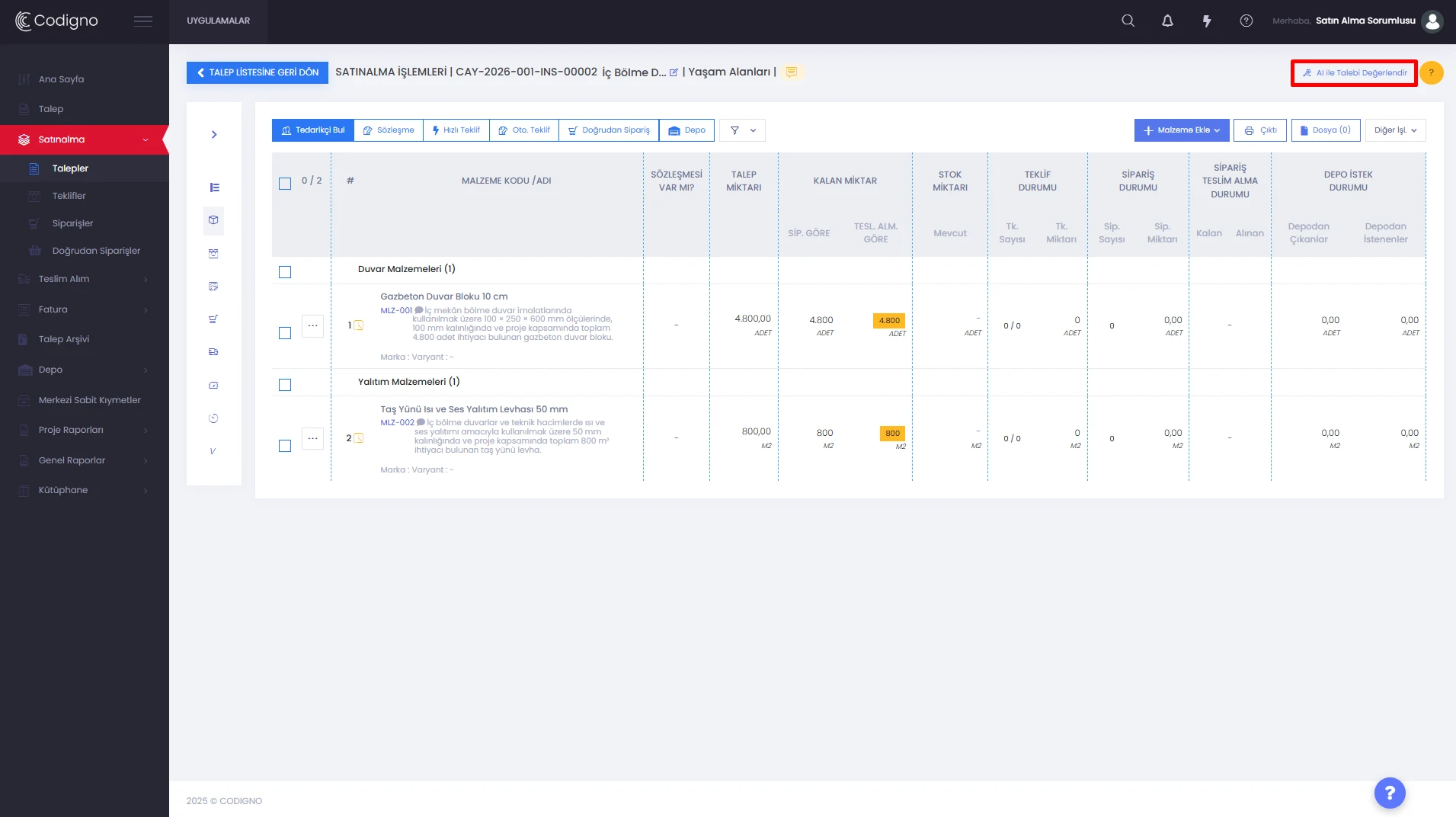
Task: Select the delivery truck icon in the vertical panel
Action: coord(214,352)
